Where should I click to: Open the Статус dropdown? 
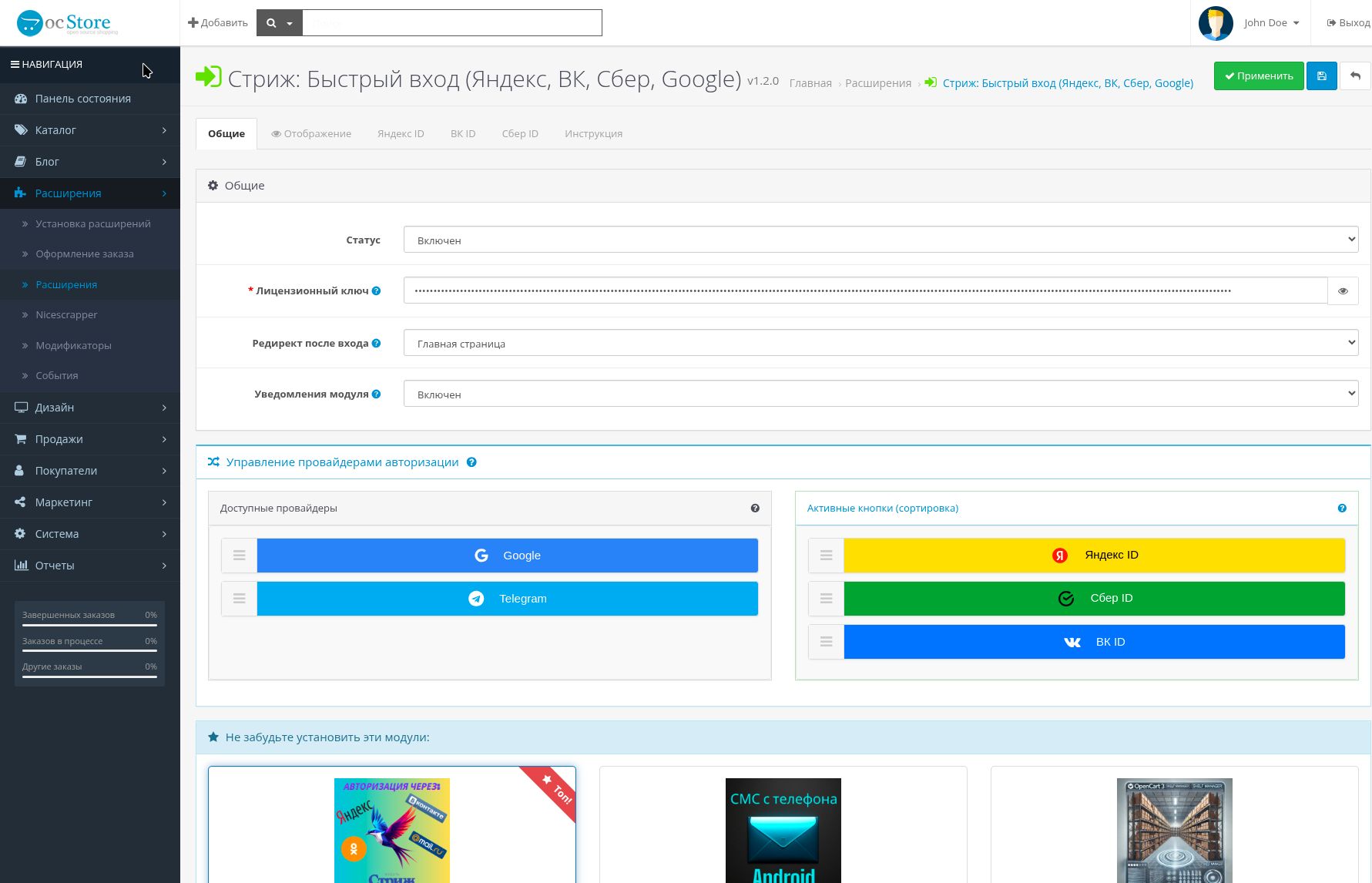point(881,240)
